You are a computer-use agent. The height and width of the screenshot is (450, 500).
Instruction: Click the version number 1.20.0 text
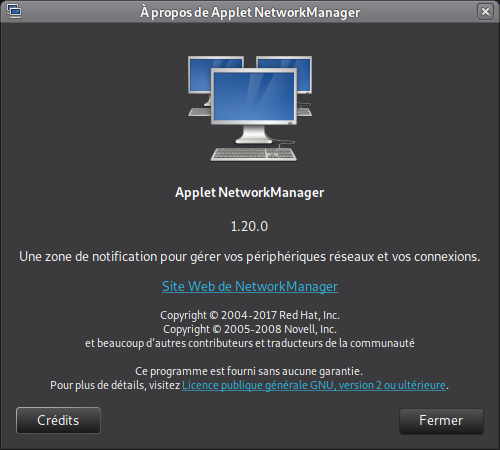pyautogui.click(x=249, y=226)
